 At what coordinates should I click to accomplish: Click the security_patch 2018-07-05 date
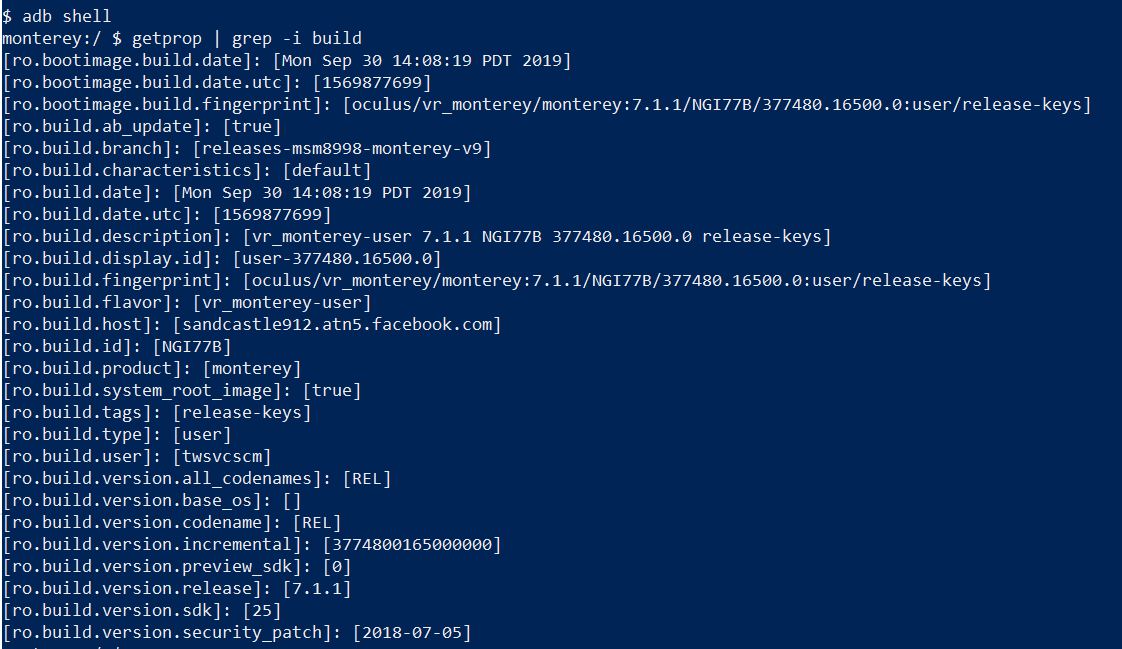(412, 633)
